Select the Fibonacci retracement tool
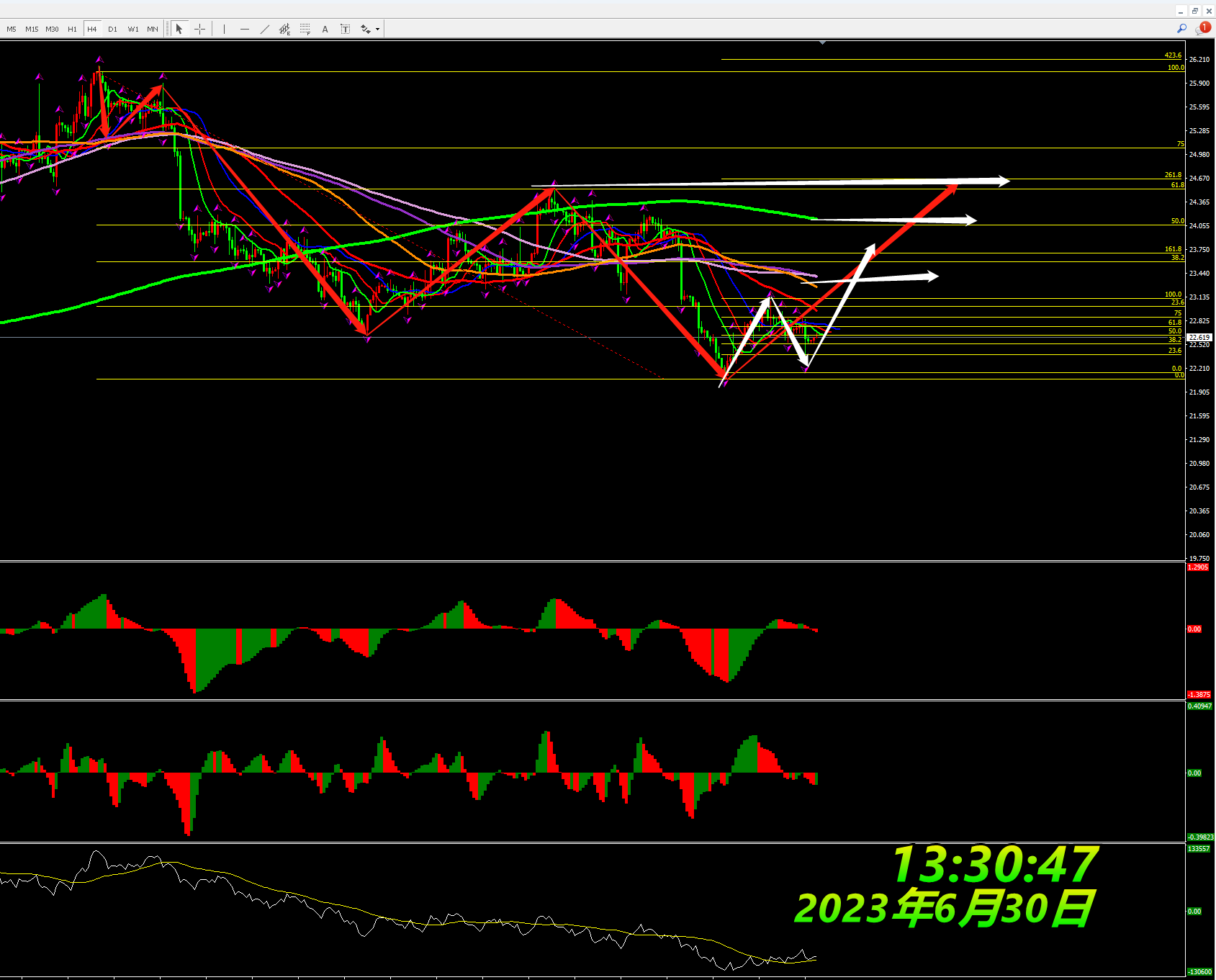1216x980 pixels. click(x=305, y=29)
